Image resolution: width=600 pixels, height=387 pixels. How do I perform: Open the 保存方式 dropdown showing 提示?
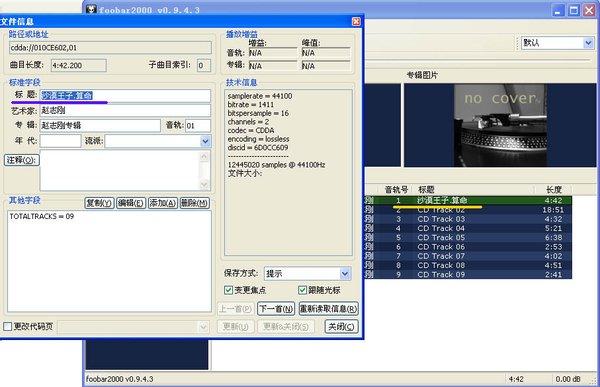[x=344, y=273]
